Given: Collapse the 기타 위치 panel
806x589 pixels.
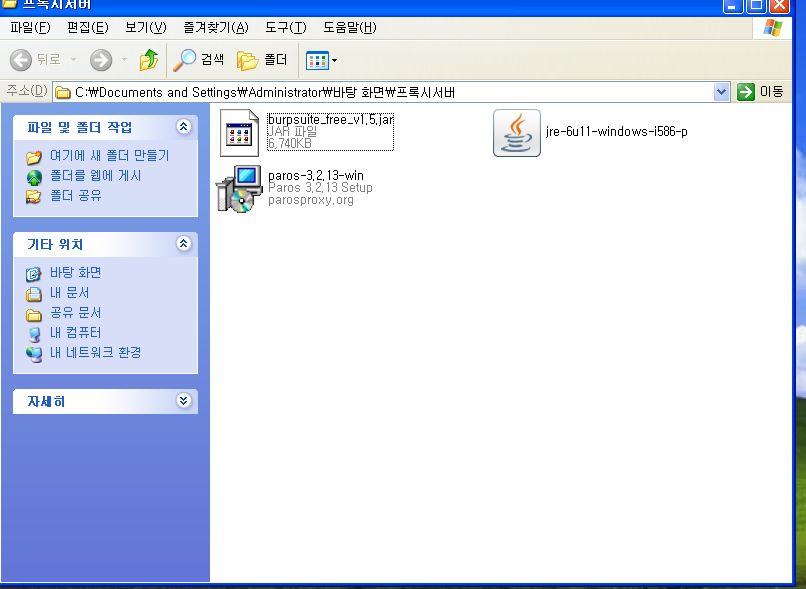Looking at the screenshot, I should (184, 243).
